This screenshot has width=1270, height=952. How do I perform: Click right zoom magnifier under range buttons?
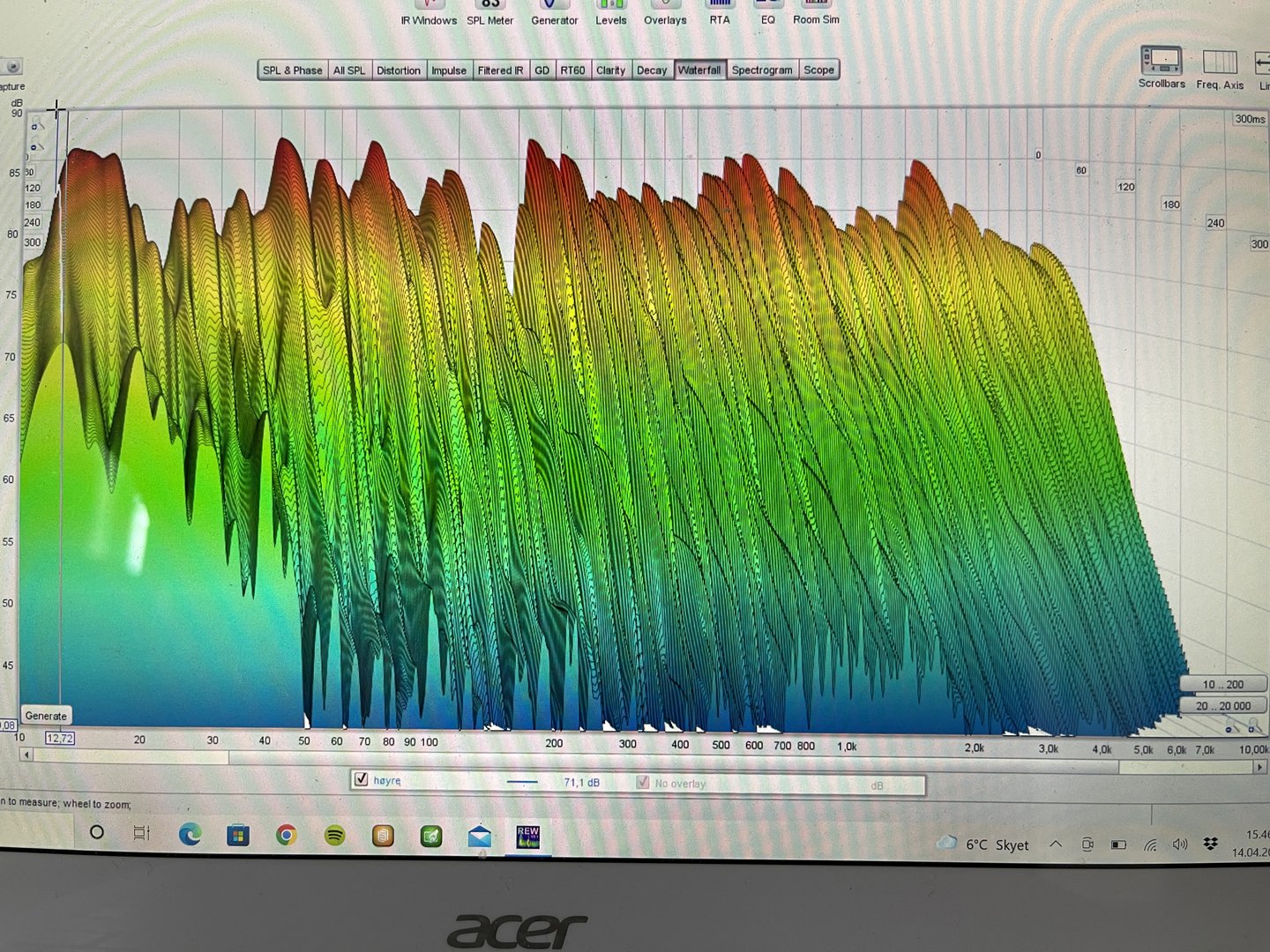pyautogui.click(x=1253, y=725)
